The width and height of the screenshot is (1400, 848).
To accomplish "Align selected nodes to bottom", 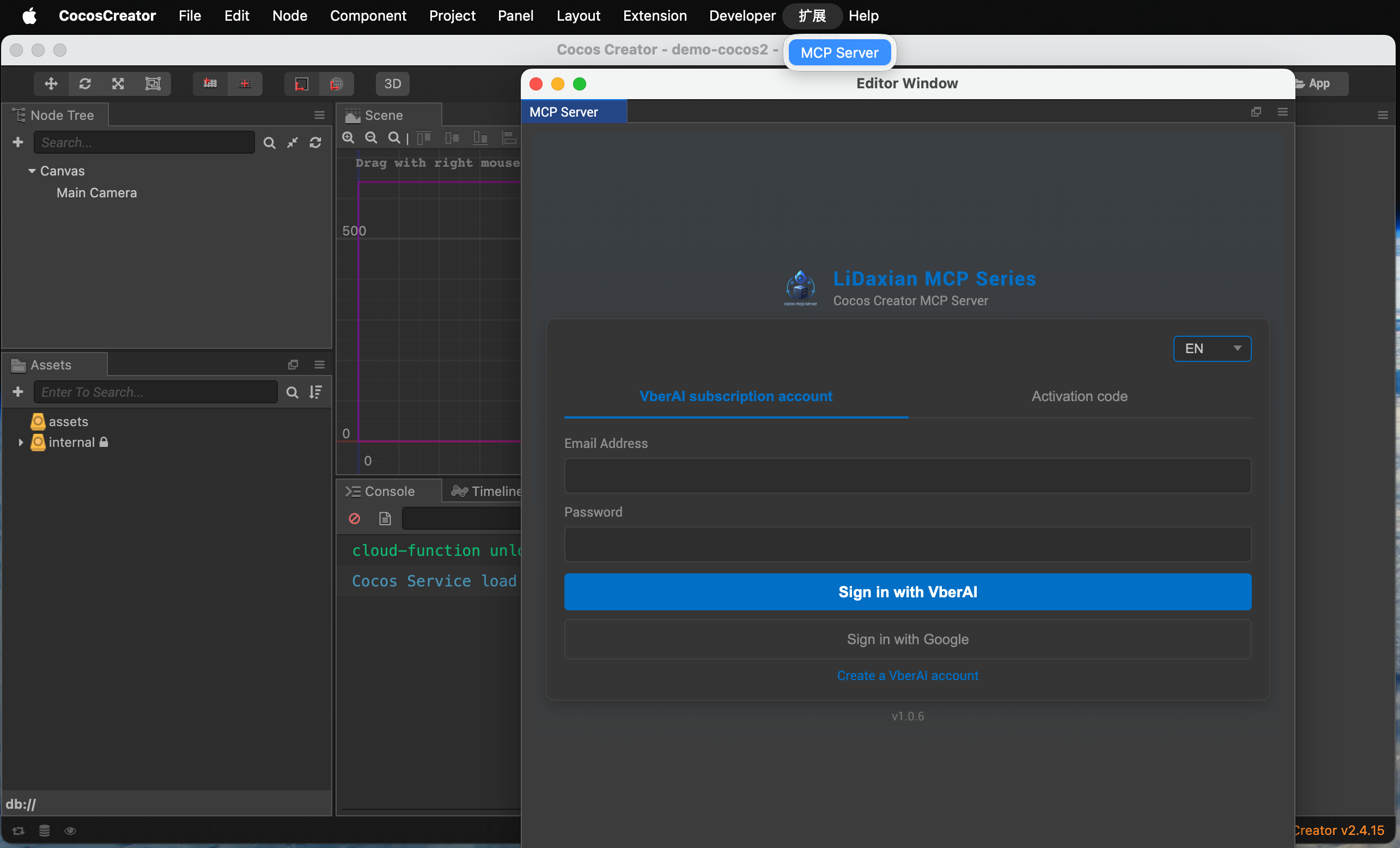I will [x=480, y=138].
